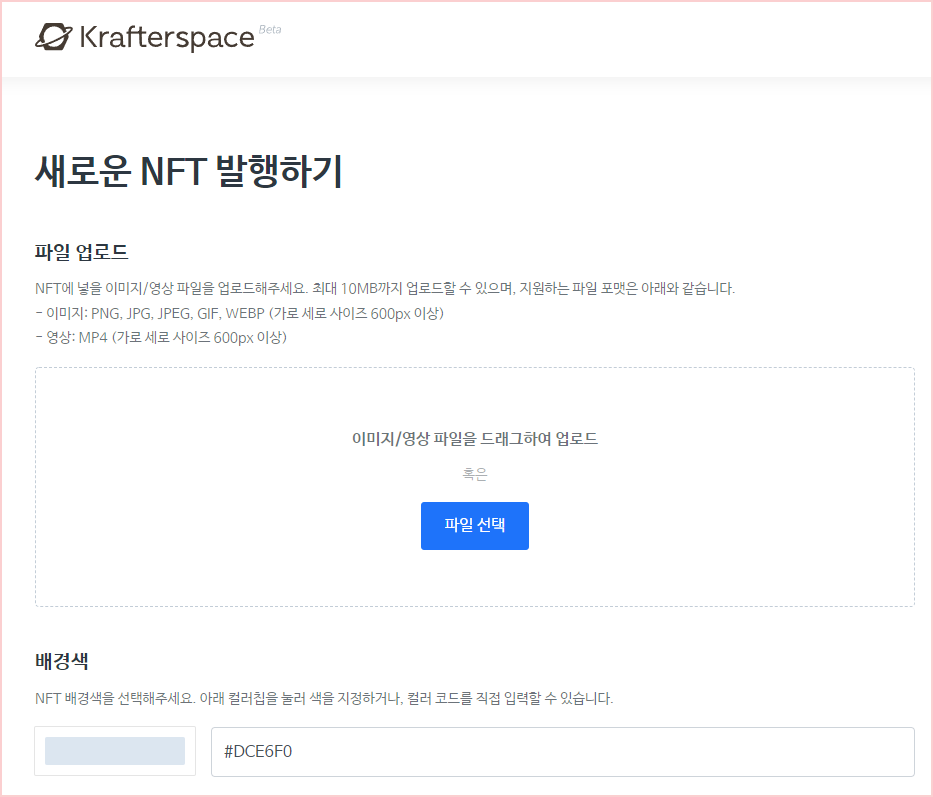This screenshot has height=797, width=933.
Task: Click the 파일 업로드 section title
Action: click(x=82, y=252)
